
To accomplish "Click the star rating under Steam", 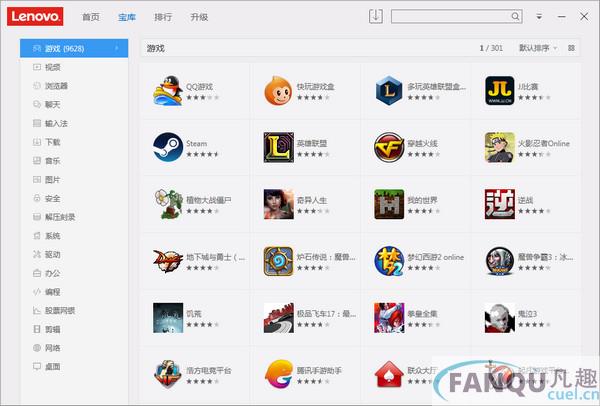I will (x=202, y=154).
